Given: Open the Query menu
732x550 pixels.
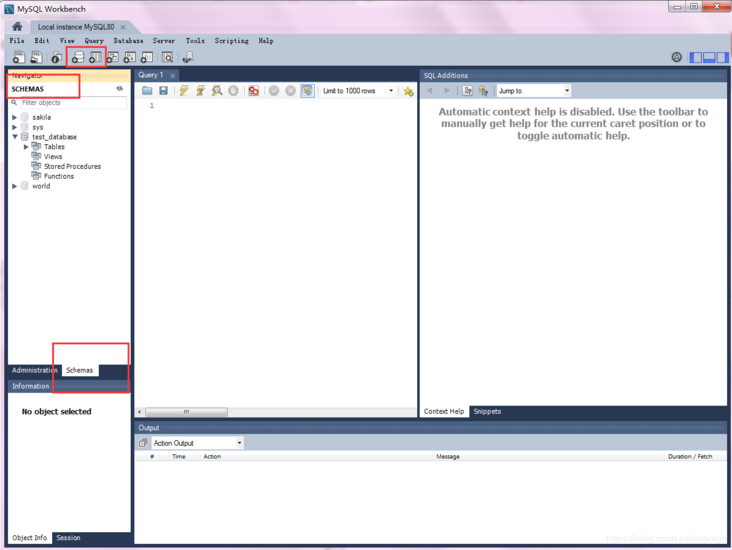Looking at the screenshot, I should [x=94, y=41].
